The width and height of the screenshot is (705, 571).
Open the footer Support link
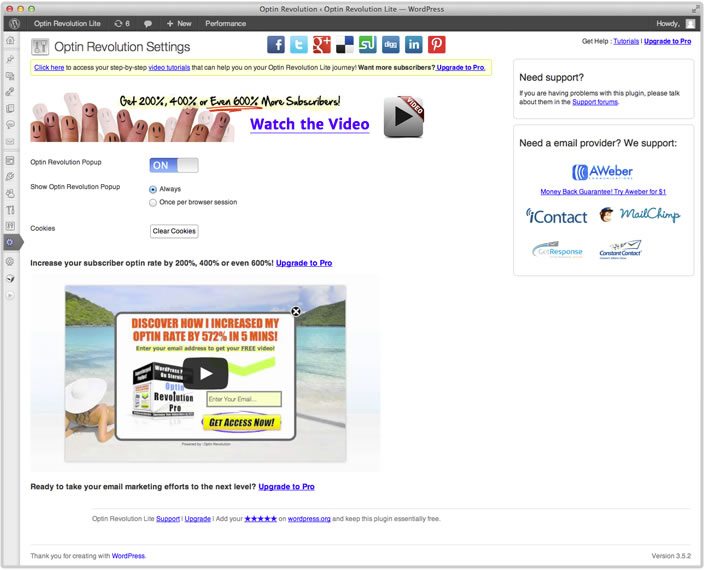point(168,519)
